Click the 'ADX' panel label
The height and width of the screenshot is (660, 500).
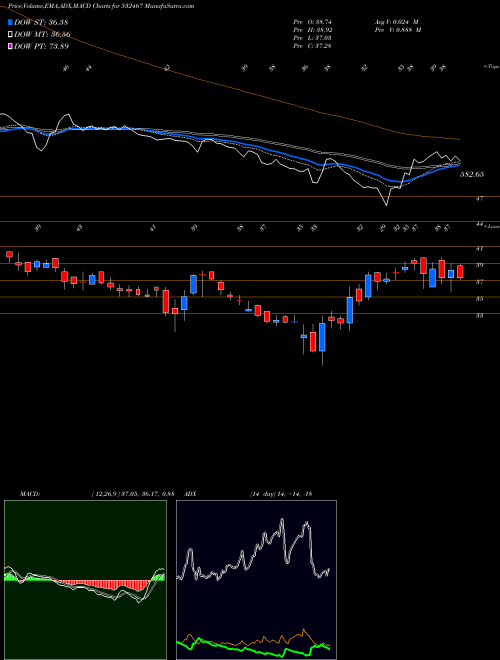point(191,494)
